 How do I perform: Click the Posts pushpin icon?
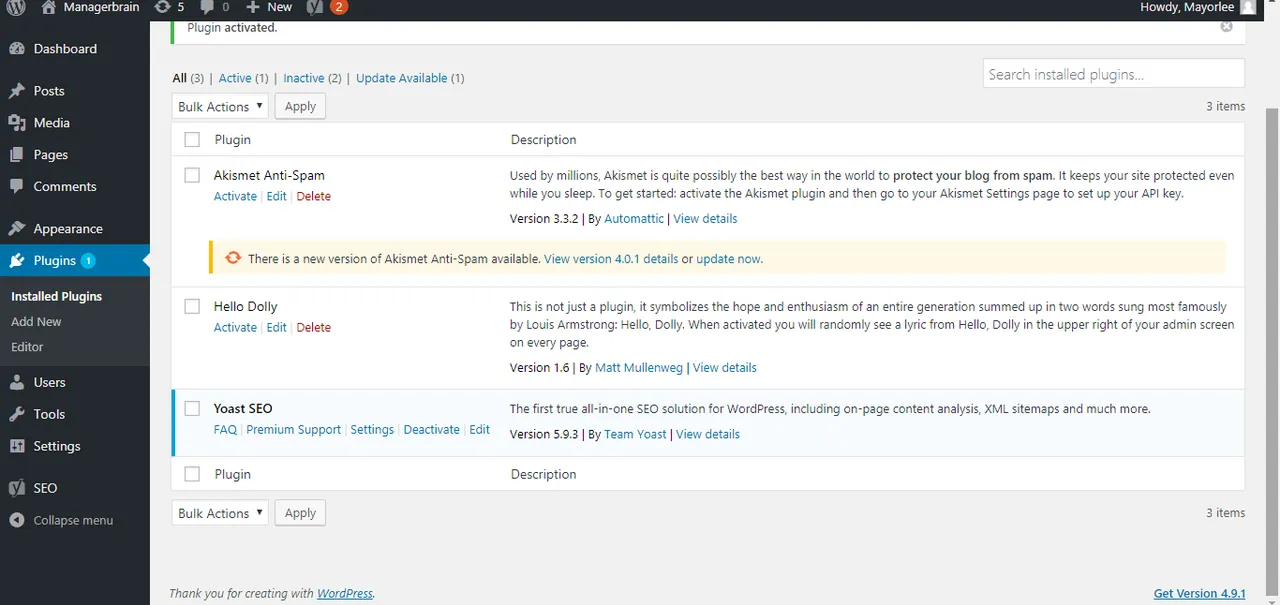(17, 91)
